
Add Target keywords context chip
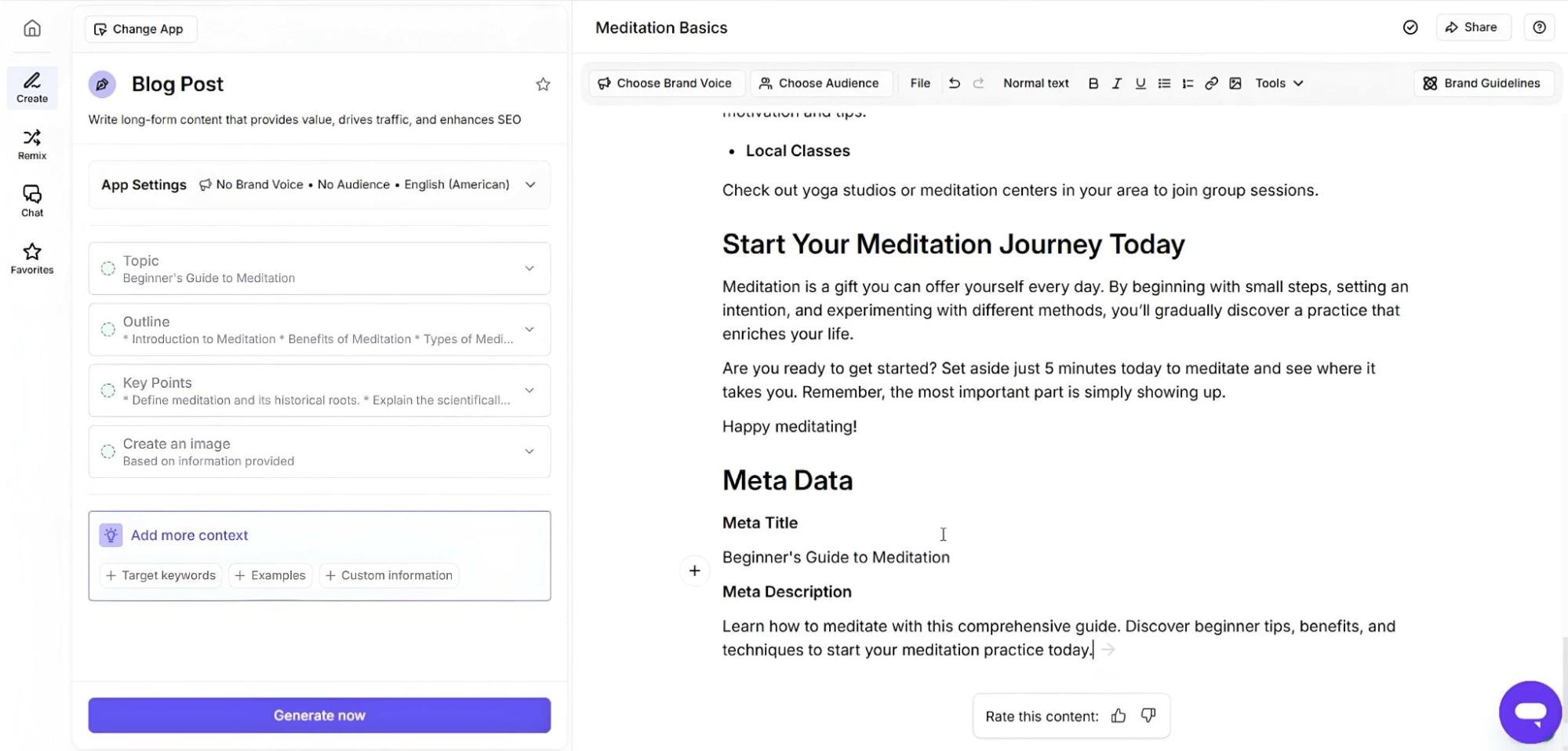click(x=161, y=575)
